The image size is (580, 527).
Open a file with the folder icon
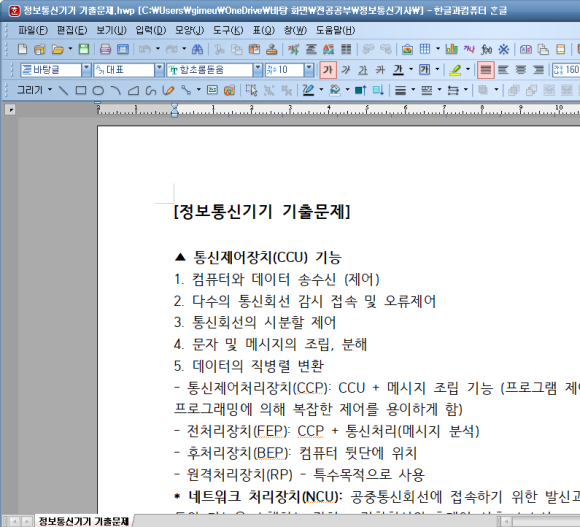tap(57, 49)
